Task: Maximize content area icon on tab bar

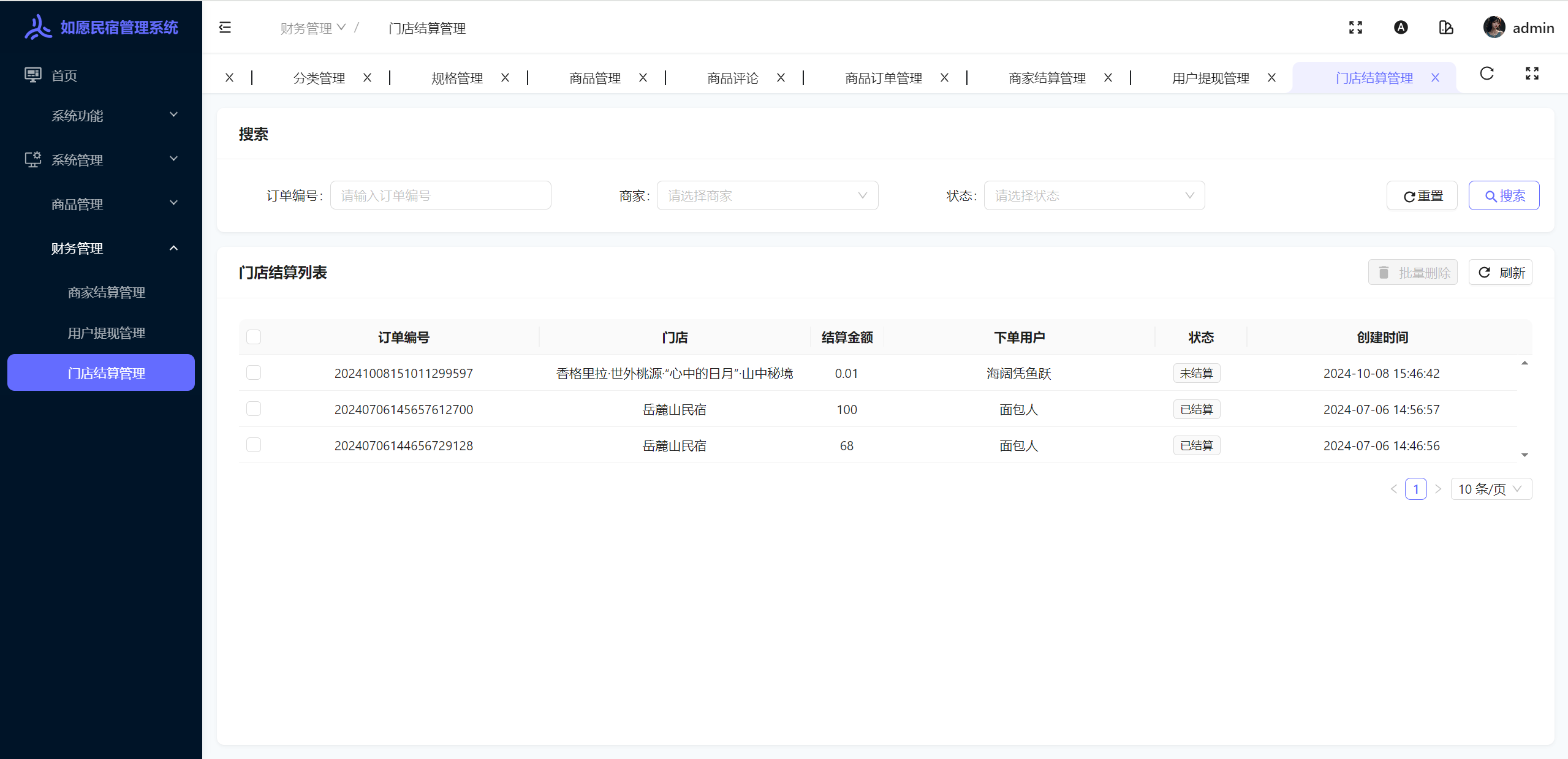Action: point(1532,74)
